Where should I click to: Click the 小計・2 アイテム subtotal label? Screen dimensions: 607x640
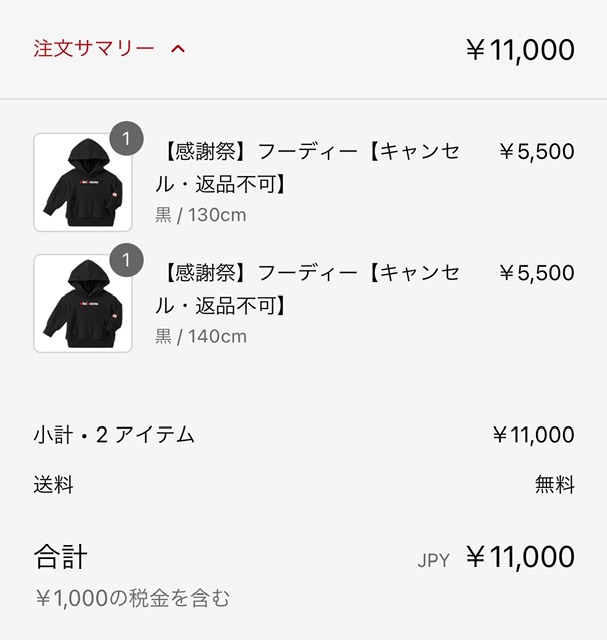[x=114, y=435]
